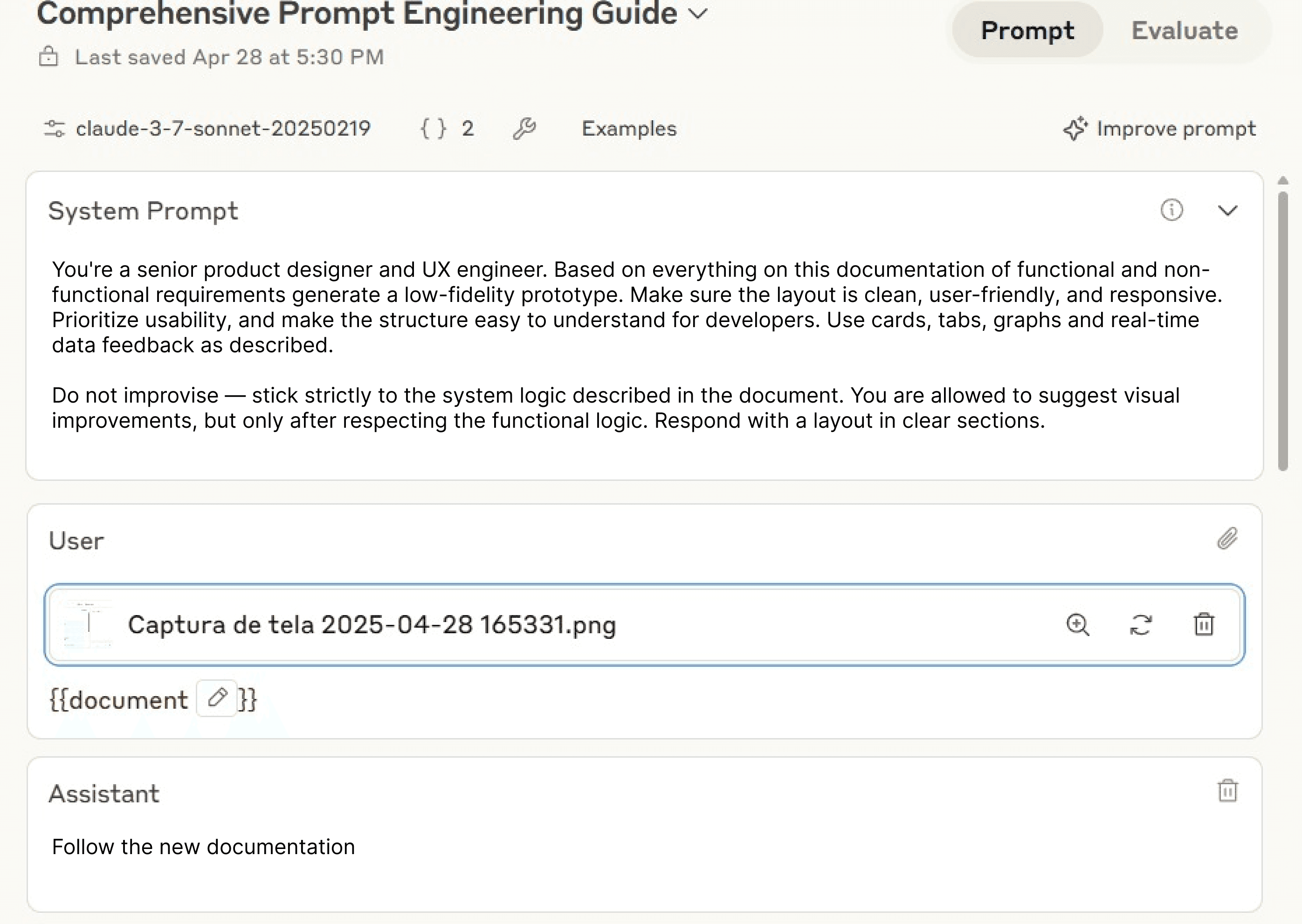Click the curly braces variables icon
This screenshot has height=924, width=1302.
(433, 129)
